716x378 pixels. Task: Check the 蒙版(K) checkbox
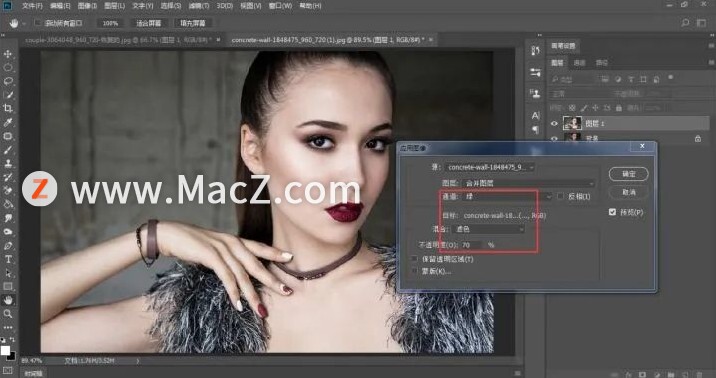click(415, 271)
